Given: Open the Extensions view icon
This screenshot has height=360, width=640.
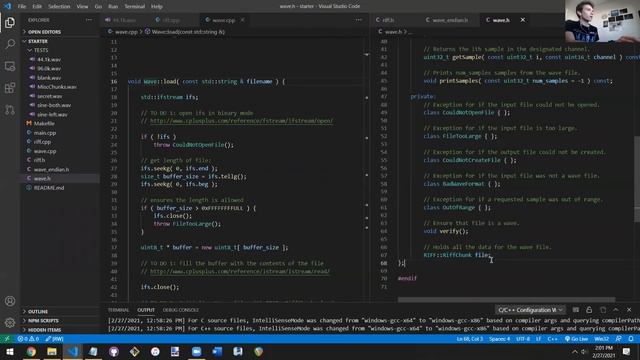Looking at the screenshot, I should (x=10, y=88).
